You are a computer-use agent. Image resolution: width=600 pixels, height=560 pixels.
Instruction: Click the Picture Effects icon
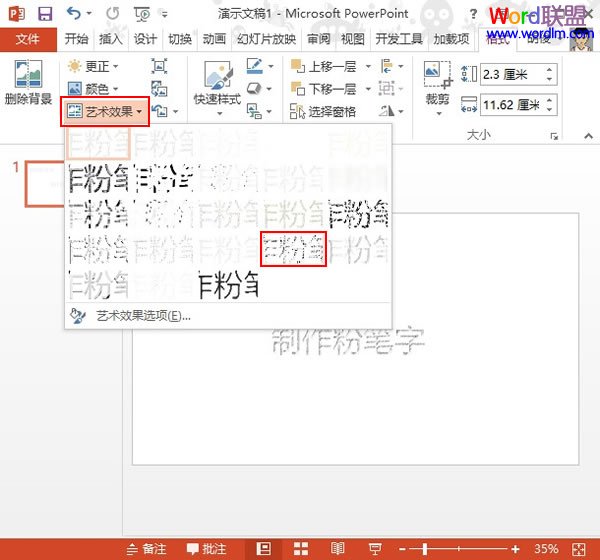click(x=254, y=89)
